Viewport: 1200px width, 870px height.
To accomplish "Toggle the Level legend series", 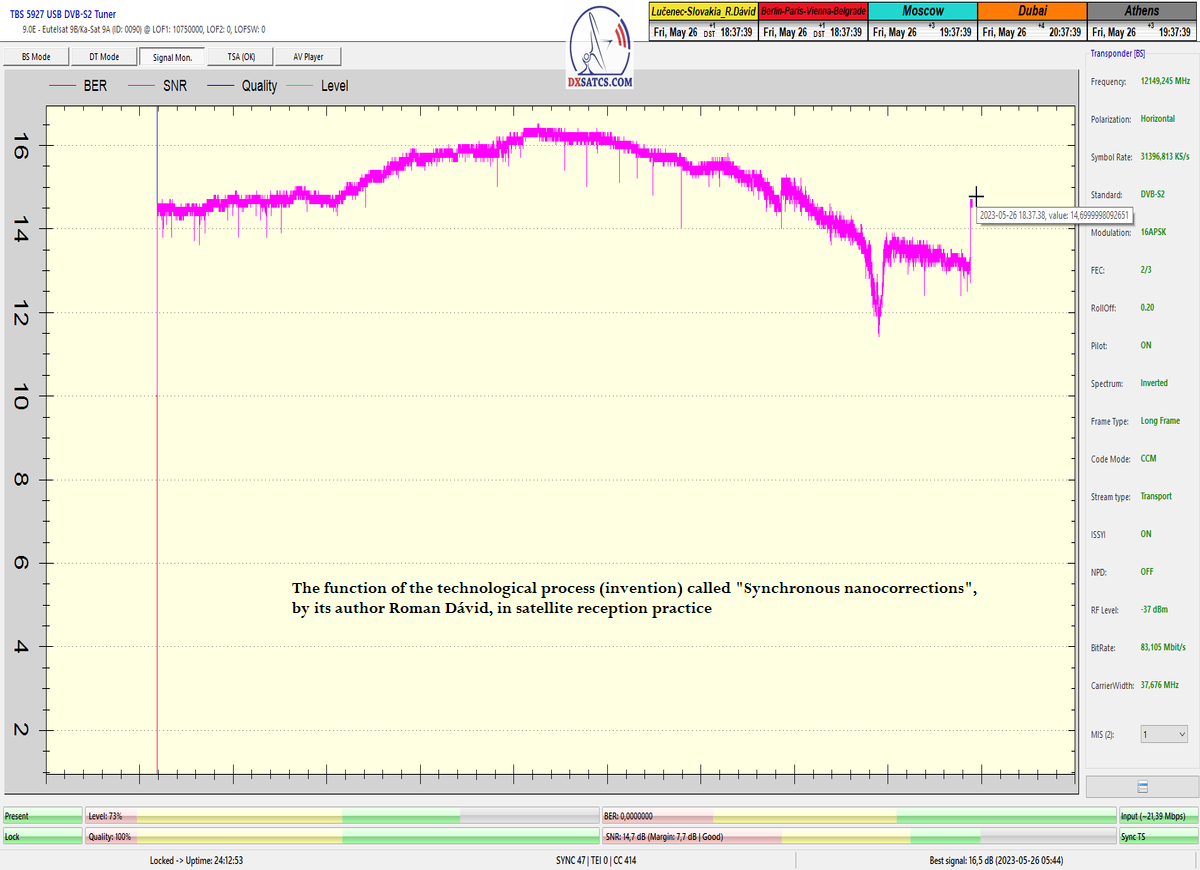I will pyautogui.click(x=317, y=86).
